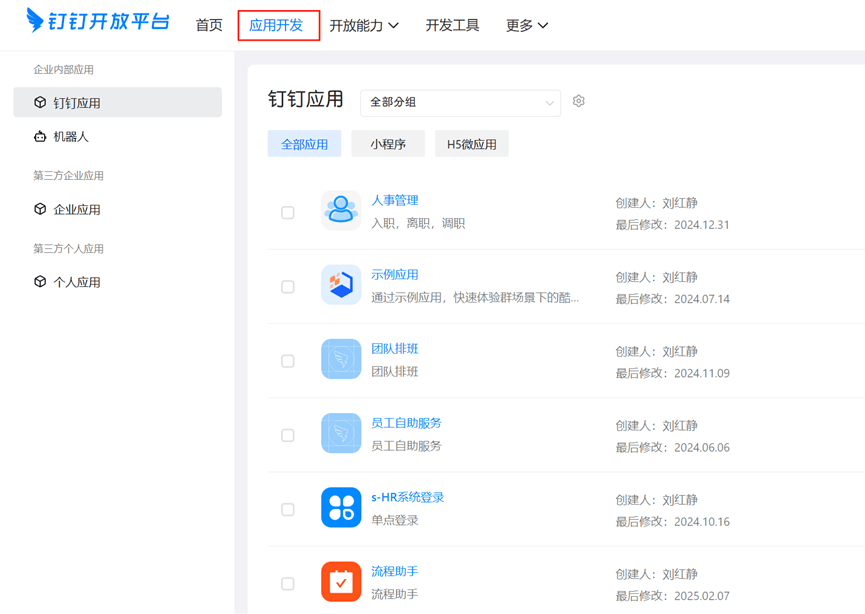Open the 流程助手 app link
The height and width of the screenshot is (614, 865).
[395, 572]
